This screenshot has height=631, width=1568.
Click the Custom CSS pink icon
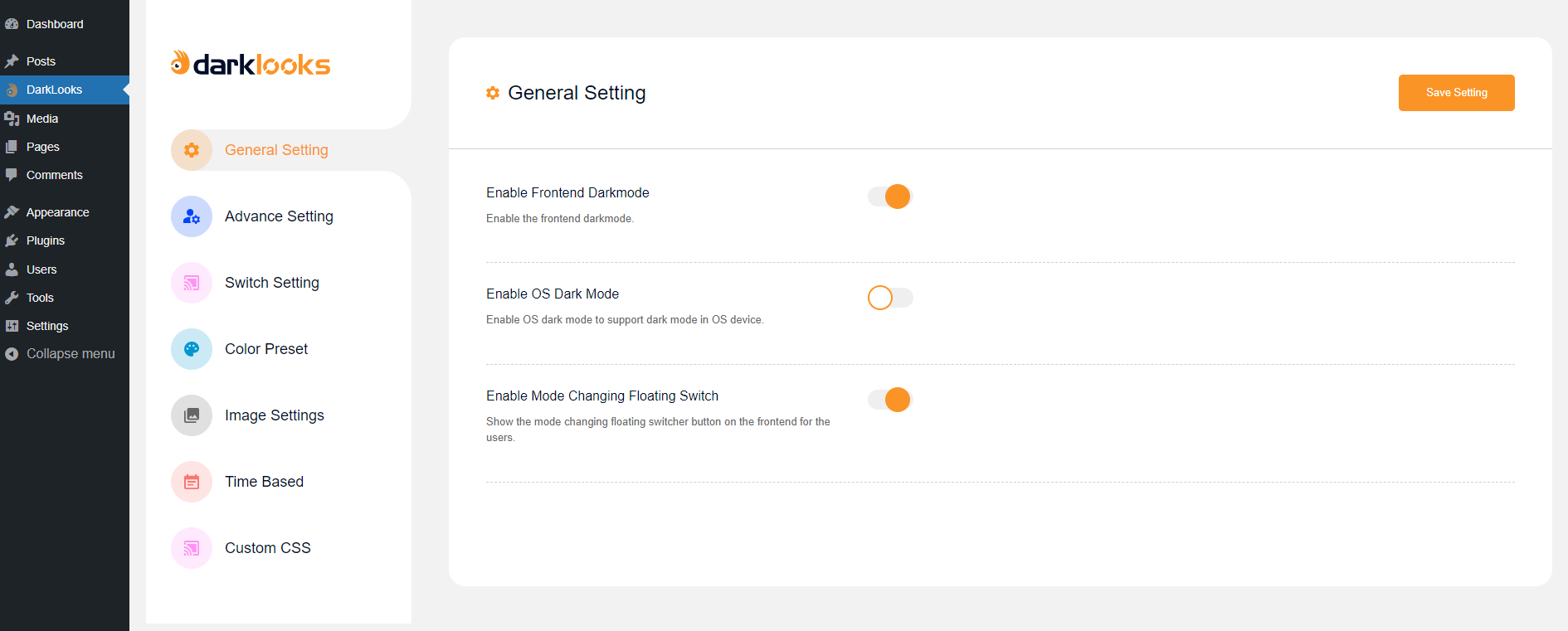[192, 548]
